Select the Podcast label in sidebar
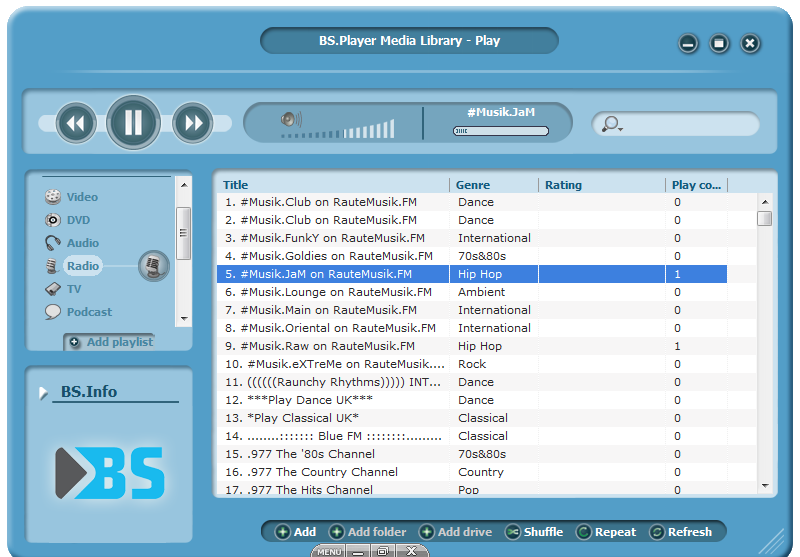The width and height of the screenshot is (800, 557). coord(89,312)
